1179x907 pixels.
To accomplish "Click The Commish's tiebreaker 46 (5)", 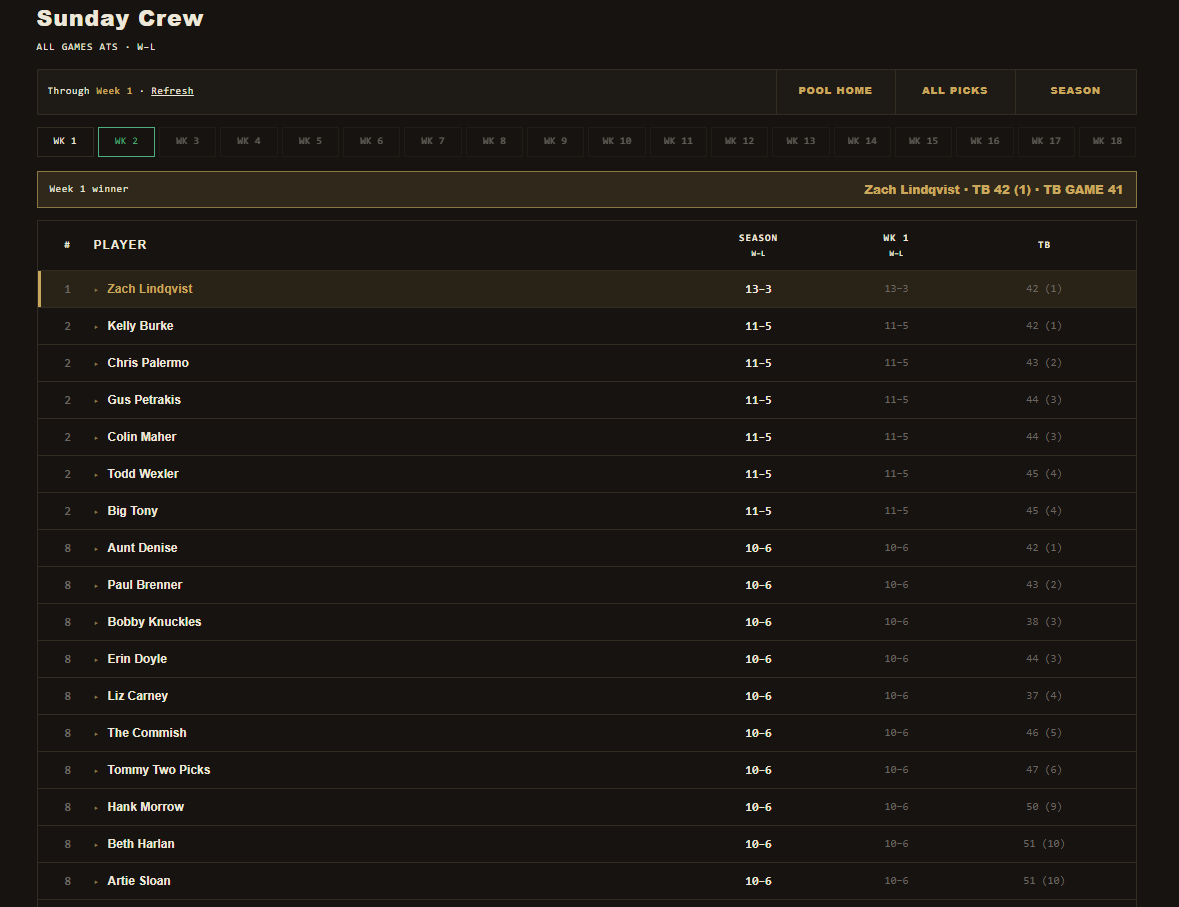I will click(1044, 733).
